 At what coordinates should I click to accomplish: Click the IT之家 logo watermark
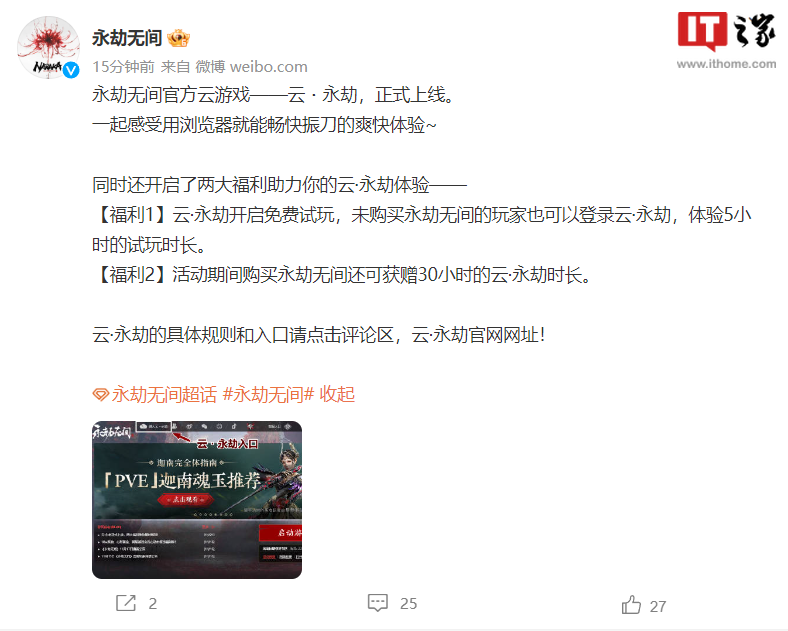pos(726,31)
